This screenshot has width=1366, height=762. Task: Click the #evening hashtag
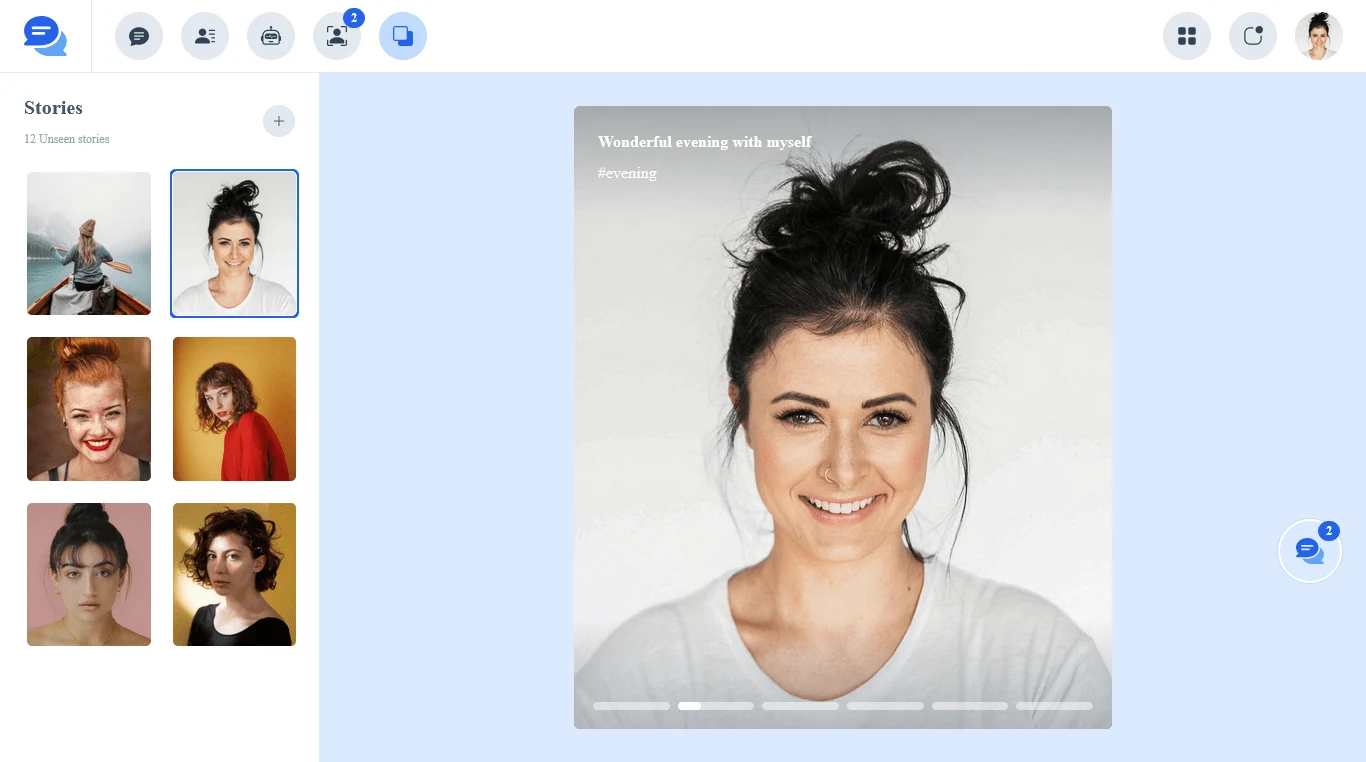(x=627, y=173)
